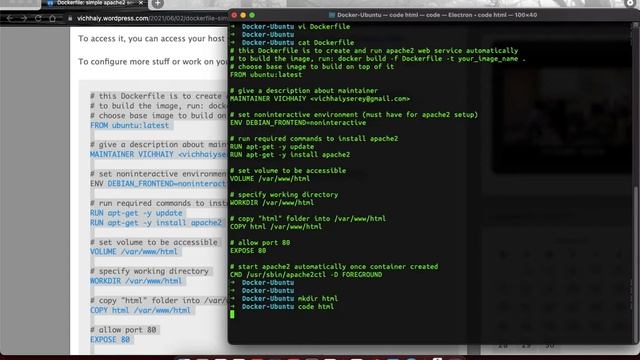Go back in the browser
This screenshot has width=640, height=360.
10,18
